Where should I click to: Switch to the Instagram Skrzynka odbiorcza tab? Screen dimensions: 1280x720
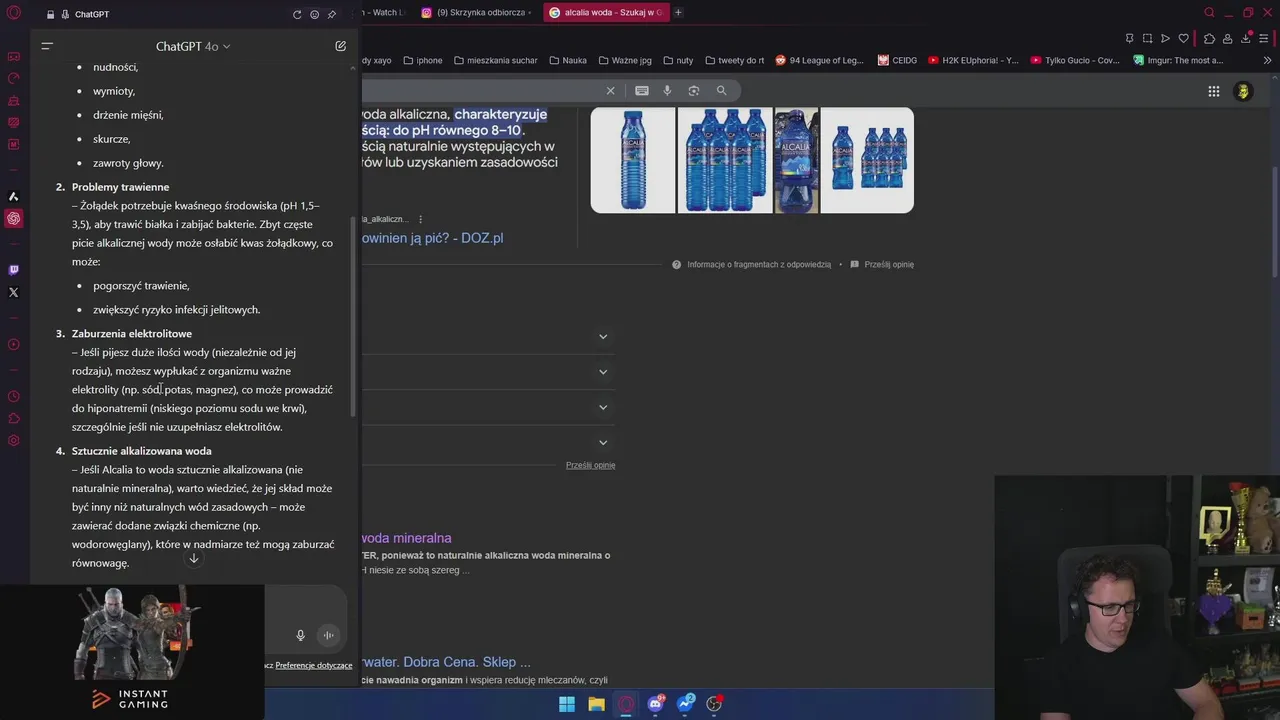click(478, 12)
